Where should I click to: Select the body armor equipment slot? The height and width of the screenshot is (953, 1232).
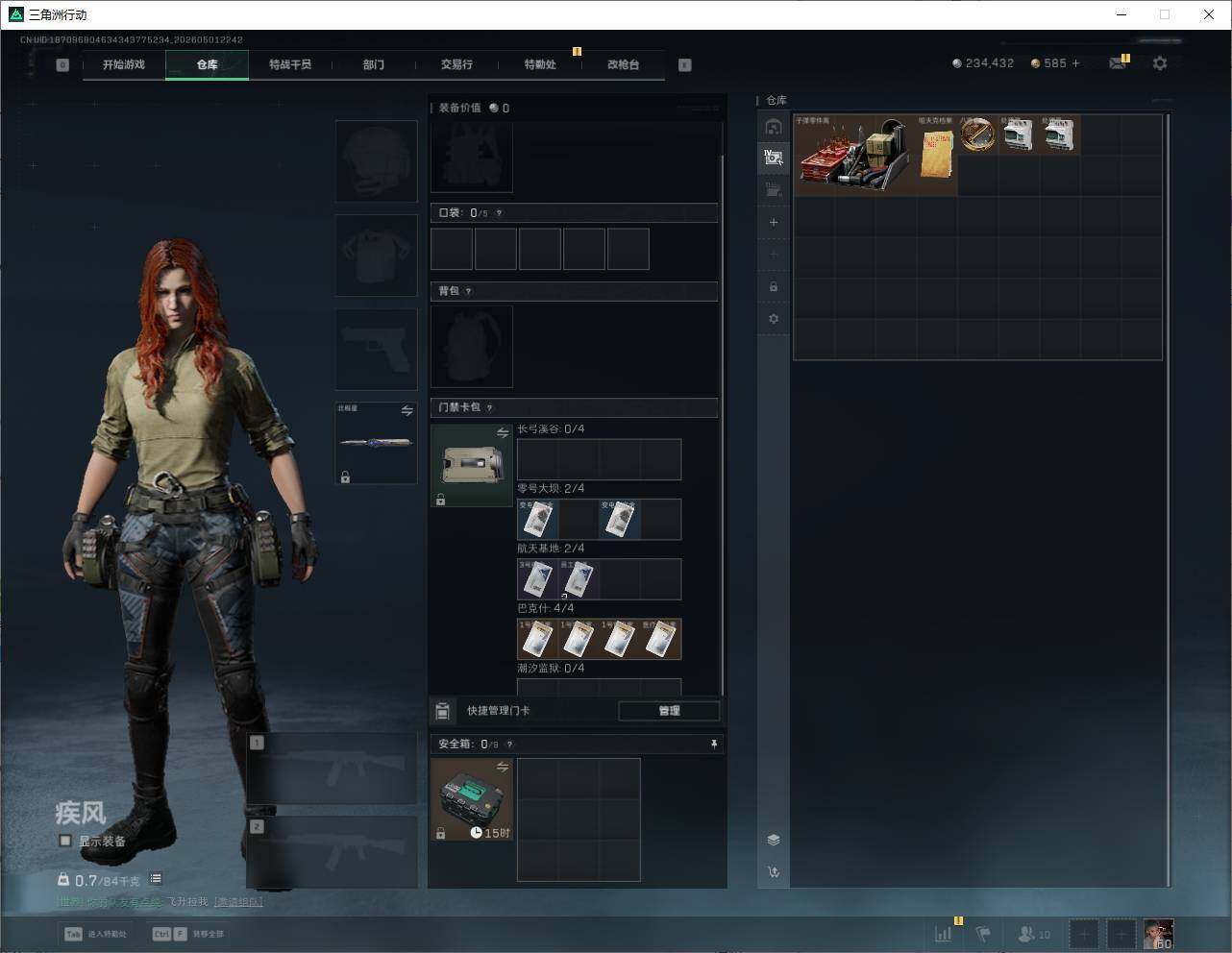377,256
